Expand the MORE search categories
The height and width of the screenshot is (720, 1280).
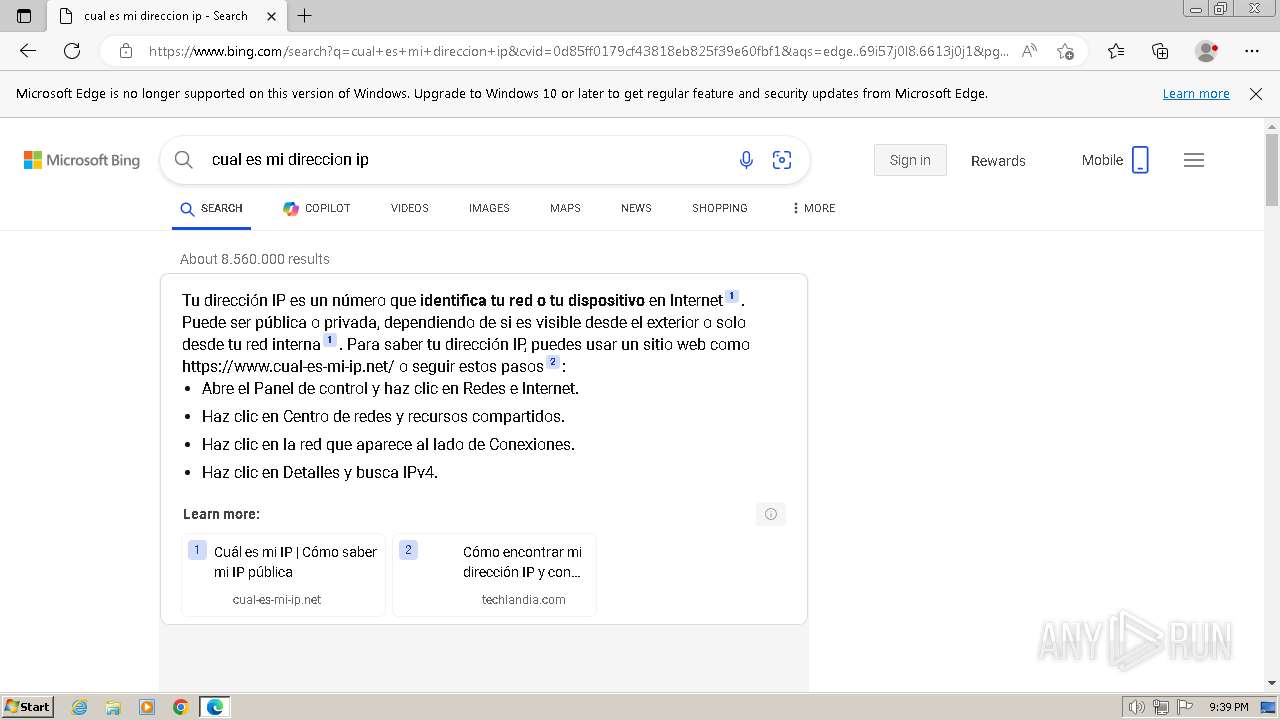[813, 208]
